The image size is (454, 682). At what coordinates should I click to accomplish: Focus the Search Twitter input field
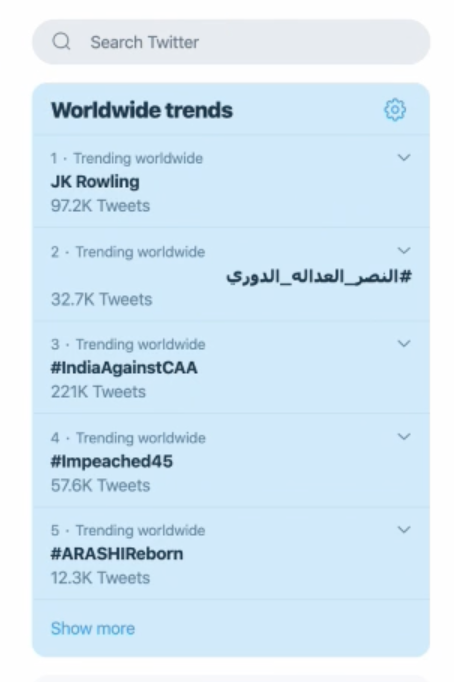231,42
